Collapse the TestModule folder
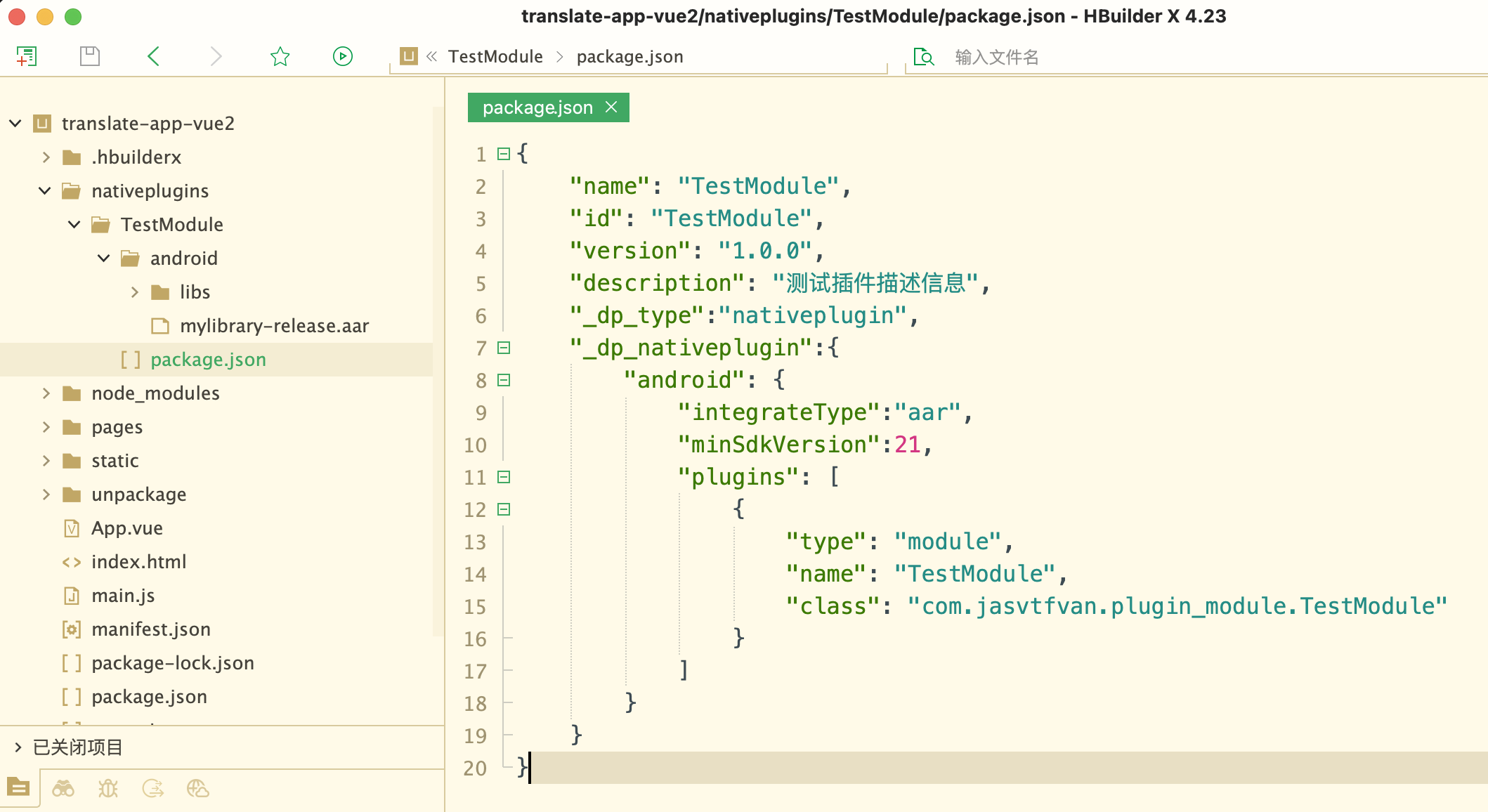The width and height of the screenshot is (1488, 812). [74, 225]
